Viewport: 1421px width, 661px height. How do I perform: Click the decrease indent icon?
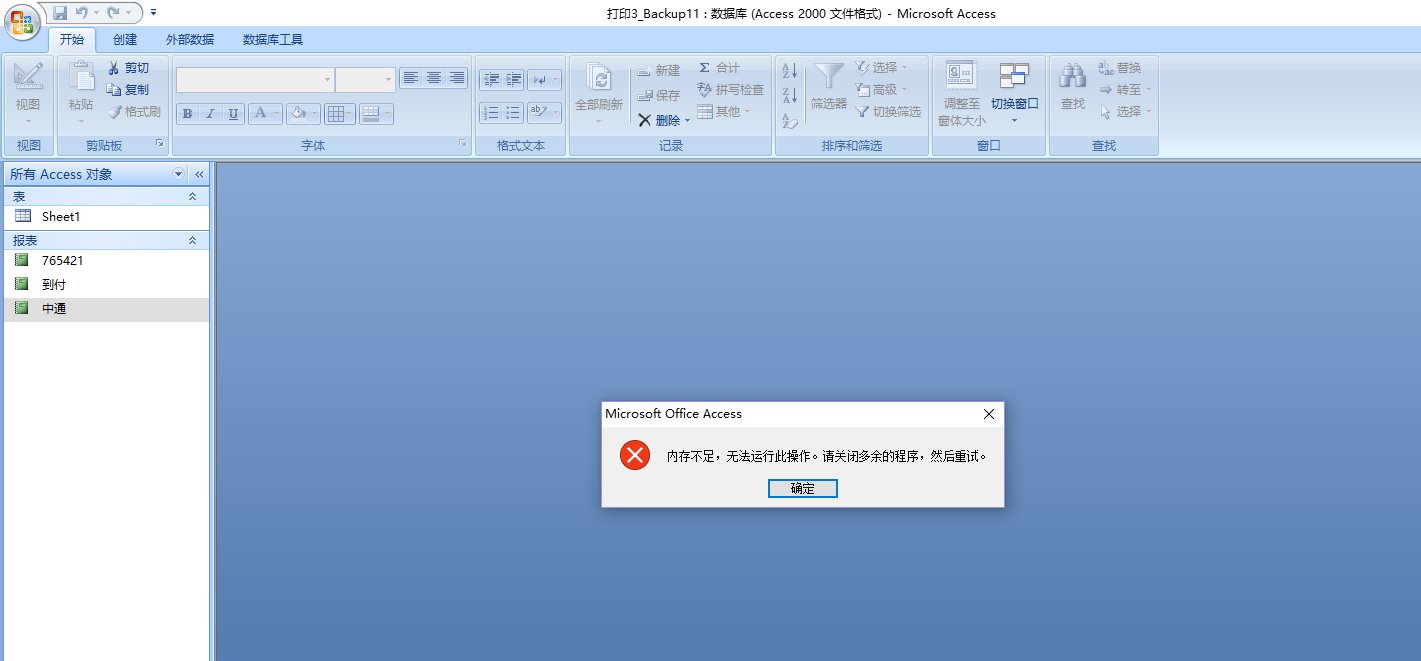[x=490, y=80]
